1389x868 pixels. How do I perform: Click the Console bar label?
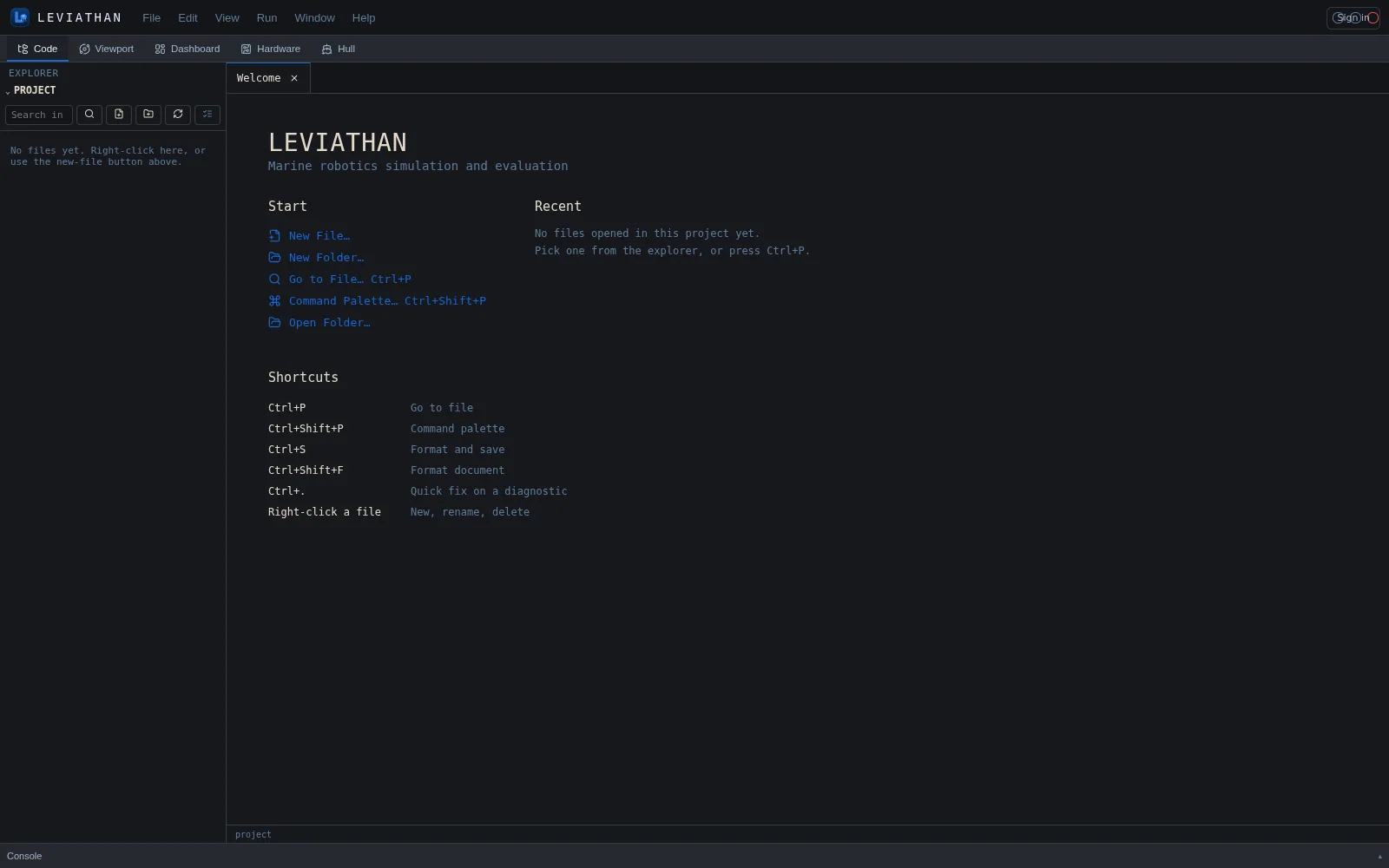click(24, 856)
